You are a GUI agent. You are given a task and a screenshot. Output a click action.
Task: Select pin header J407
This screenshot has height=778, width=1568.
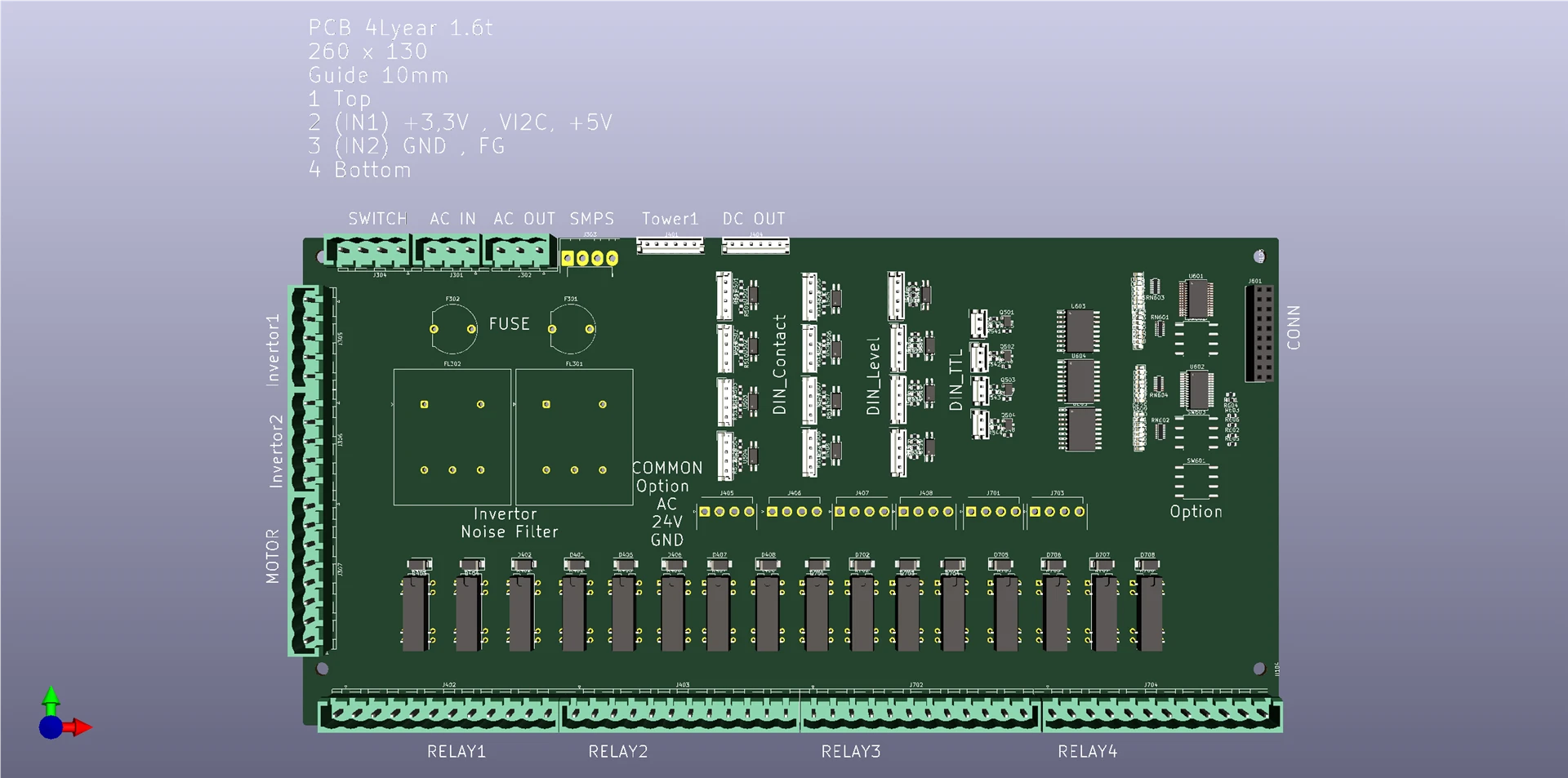[862, 512]
